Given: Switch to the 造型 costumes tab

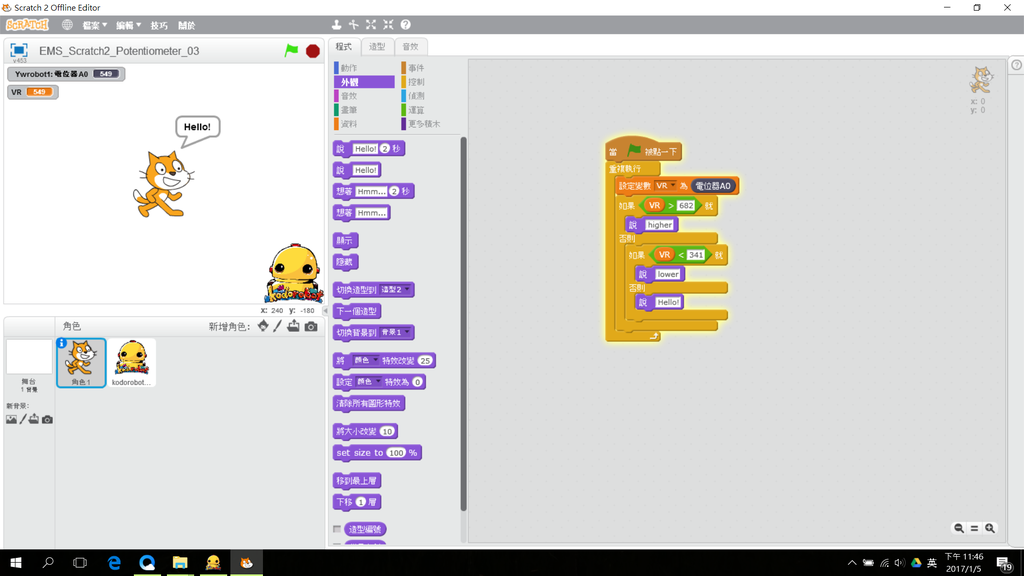Looking at the screenshot, I should pos(377,47).
